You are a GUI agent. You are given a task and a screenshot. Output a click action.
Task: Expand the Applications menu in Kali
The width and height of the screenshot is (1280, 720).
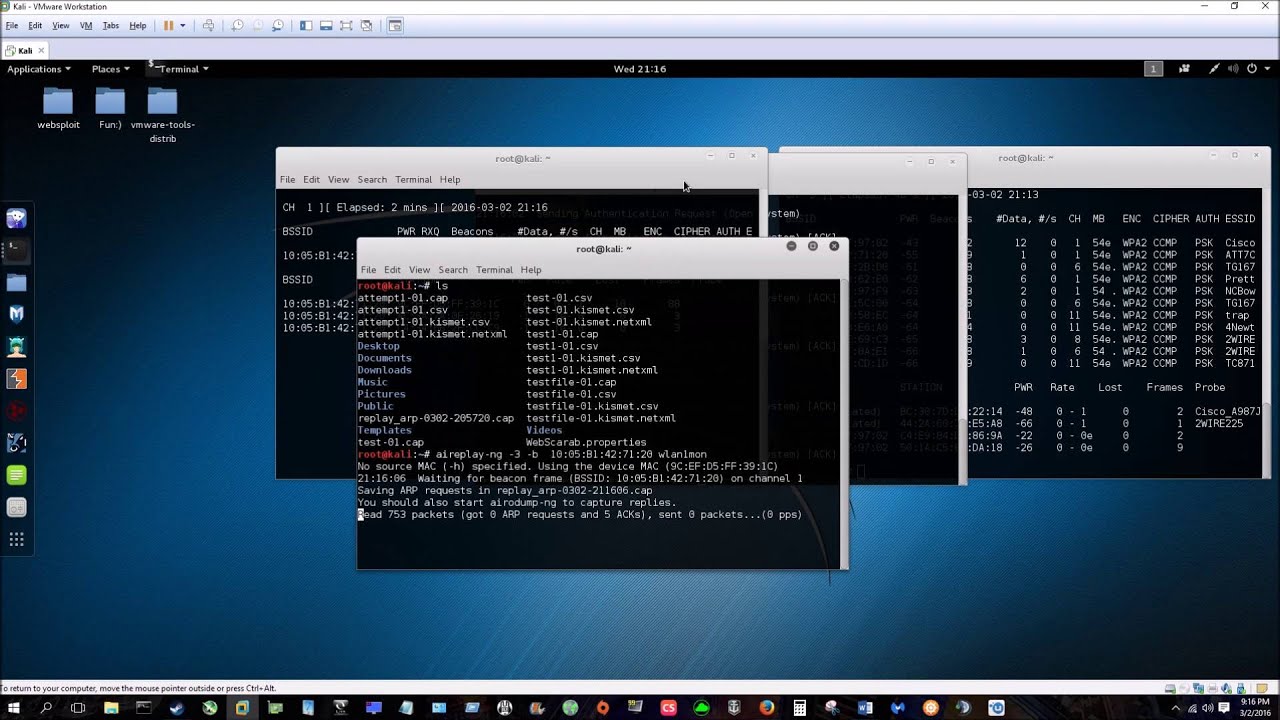[x=39, y=69]
